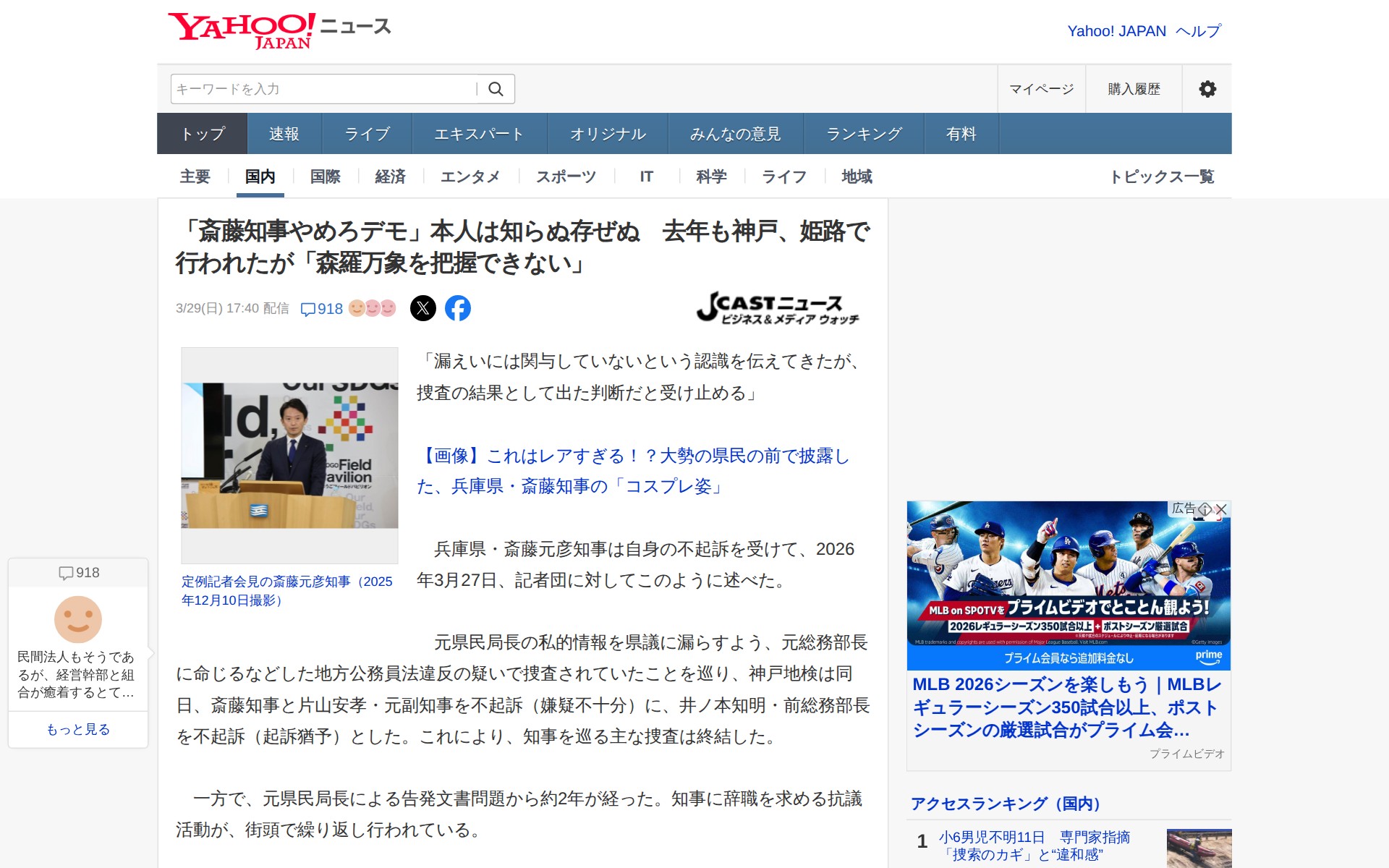Toggle the rightmost pink face reaction
Screen dimensions: 1389x868
point(388,308)
